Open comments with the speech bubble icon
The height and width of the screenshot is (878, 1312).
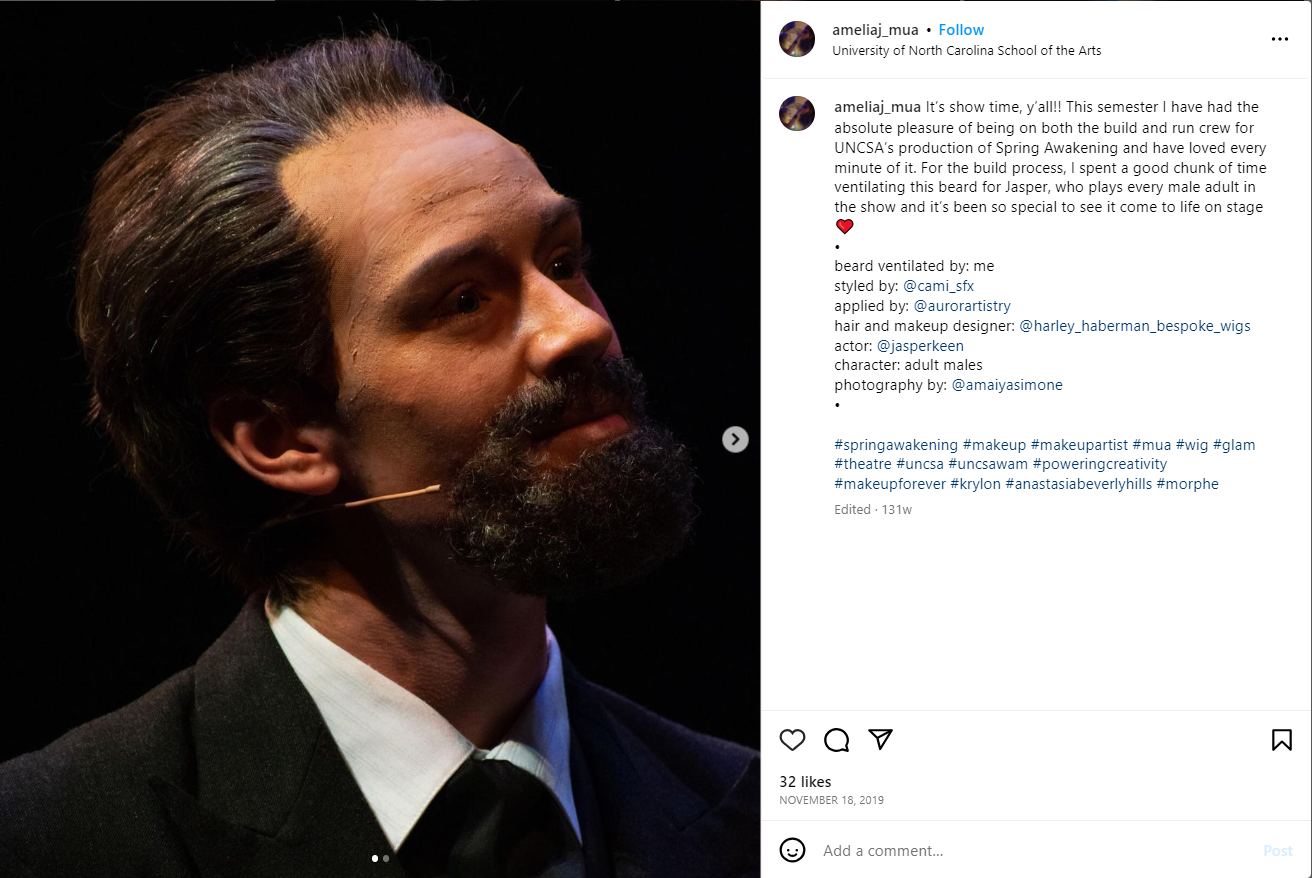836,740
